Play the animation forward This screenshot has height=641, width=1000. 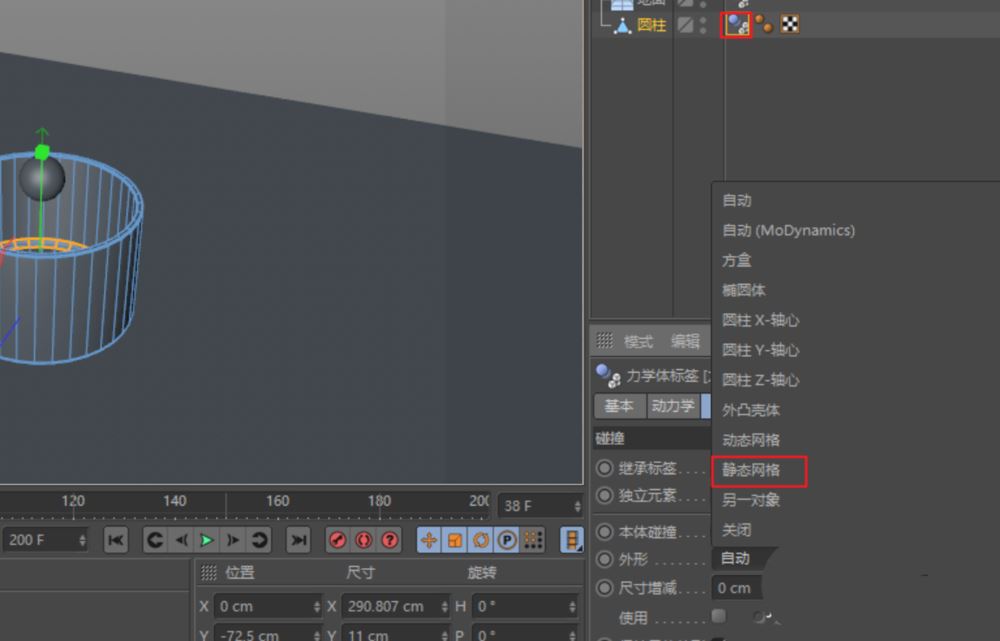point(207,540)
